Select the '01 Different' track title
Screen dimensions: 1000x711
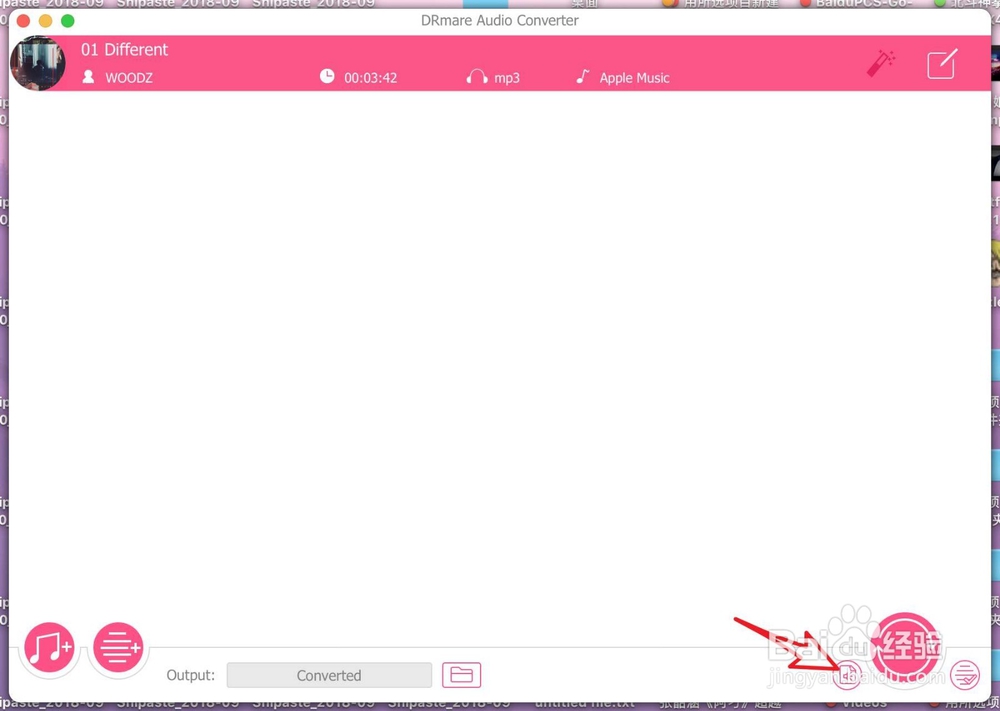point(124,50)
